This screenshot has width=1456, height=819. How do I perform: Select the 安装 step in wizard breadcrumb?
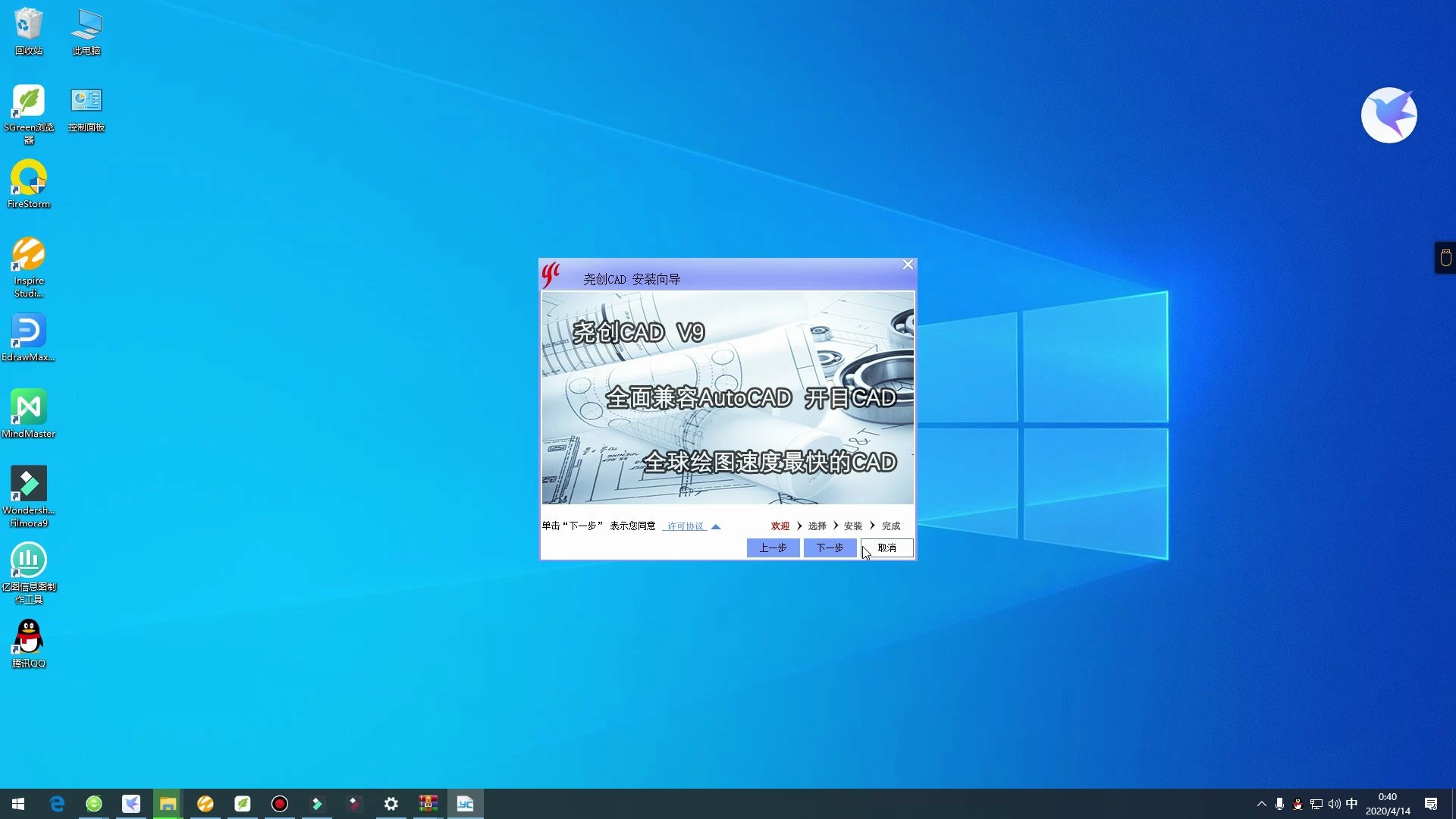click(853, 526)
